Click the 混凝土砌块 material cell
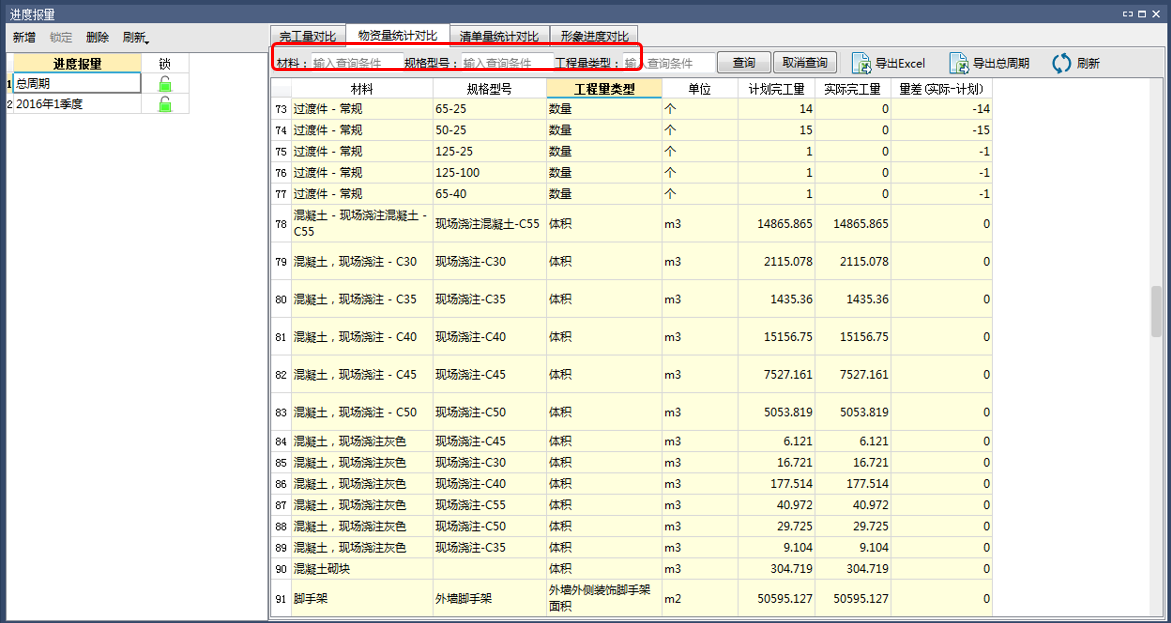Screen dimensions: 1171x623 [x=362, y=569]
